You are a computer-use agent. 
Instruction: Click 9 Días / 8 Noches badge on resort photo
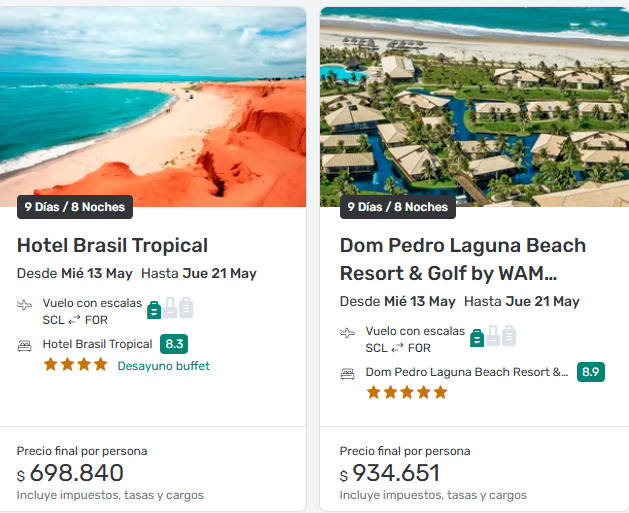pyautogui.click(x=398, y=207)
